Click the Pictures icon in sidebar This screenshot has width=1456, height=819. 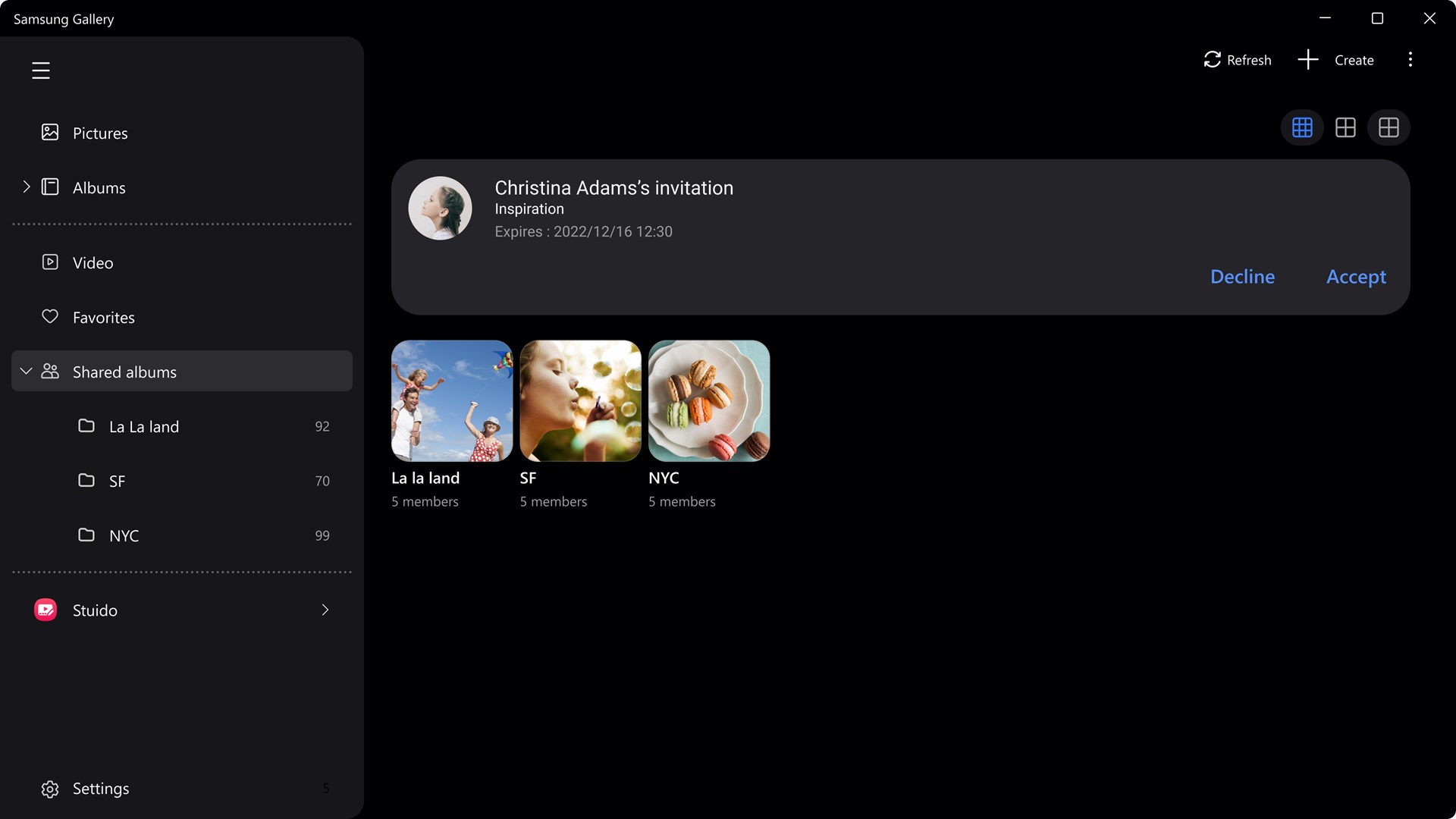[x=50, y=132]
